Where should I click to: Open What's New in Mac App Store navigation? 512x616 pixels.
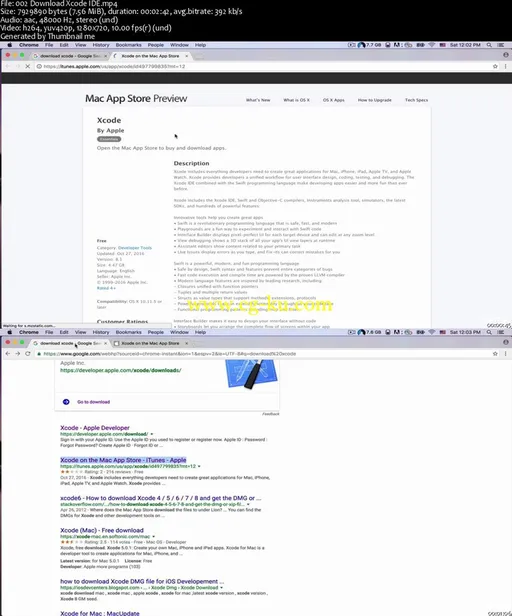258,100
